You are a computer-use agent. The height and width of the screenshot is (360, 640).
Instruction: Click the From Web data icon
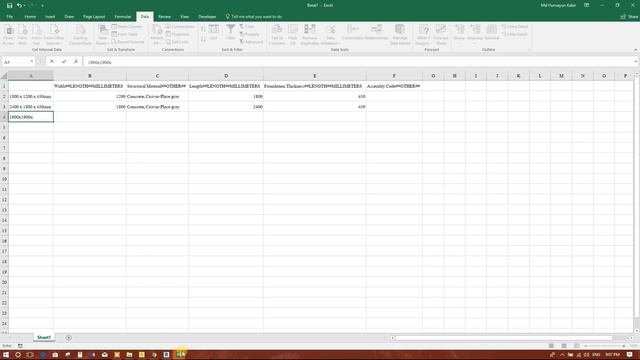[x=22, y=35]
